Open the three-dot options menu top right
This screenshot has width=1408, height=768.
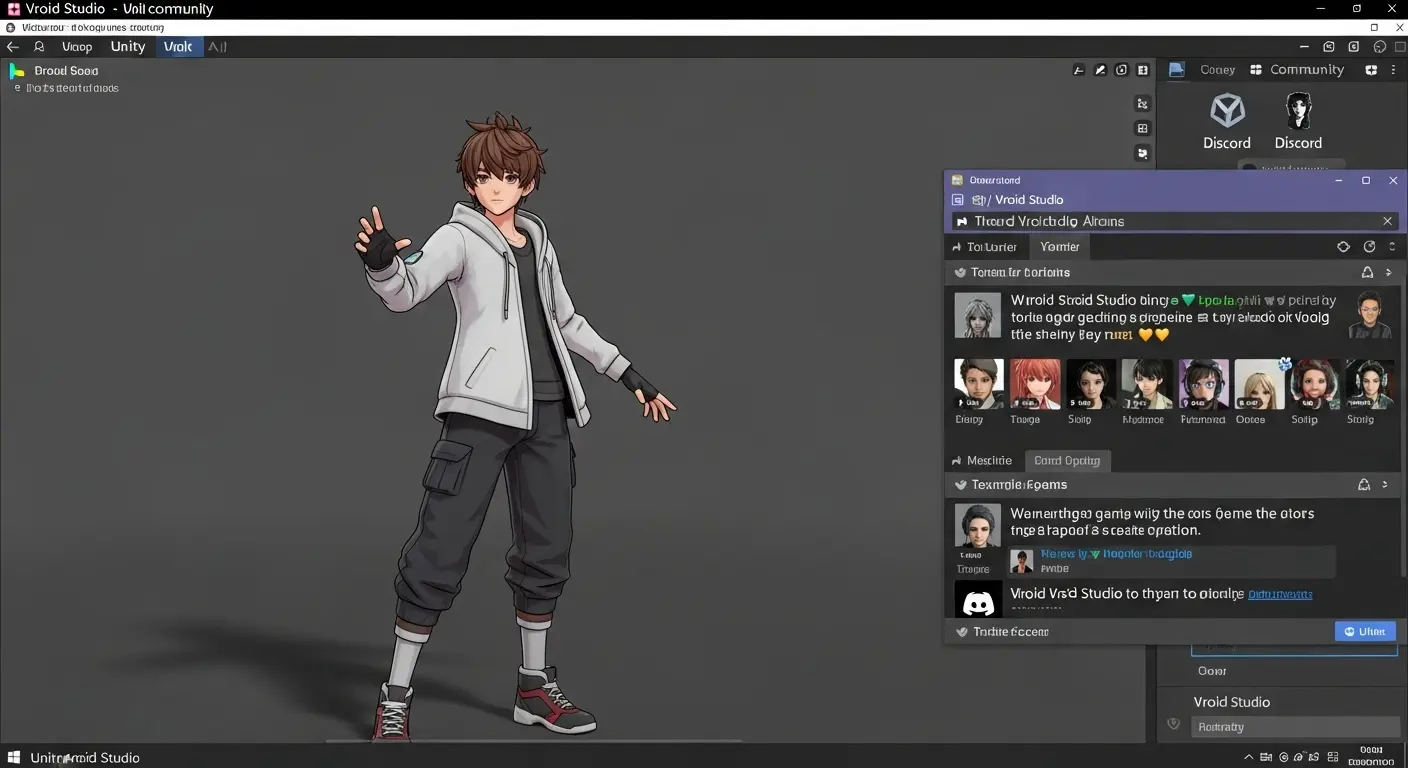click(1393, 69)
